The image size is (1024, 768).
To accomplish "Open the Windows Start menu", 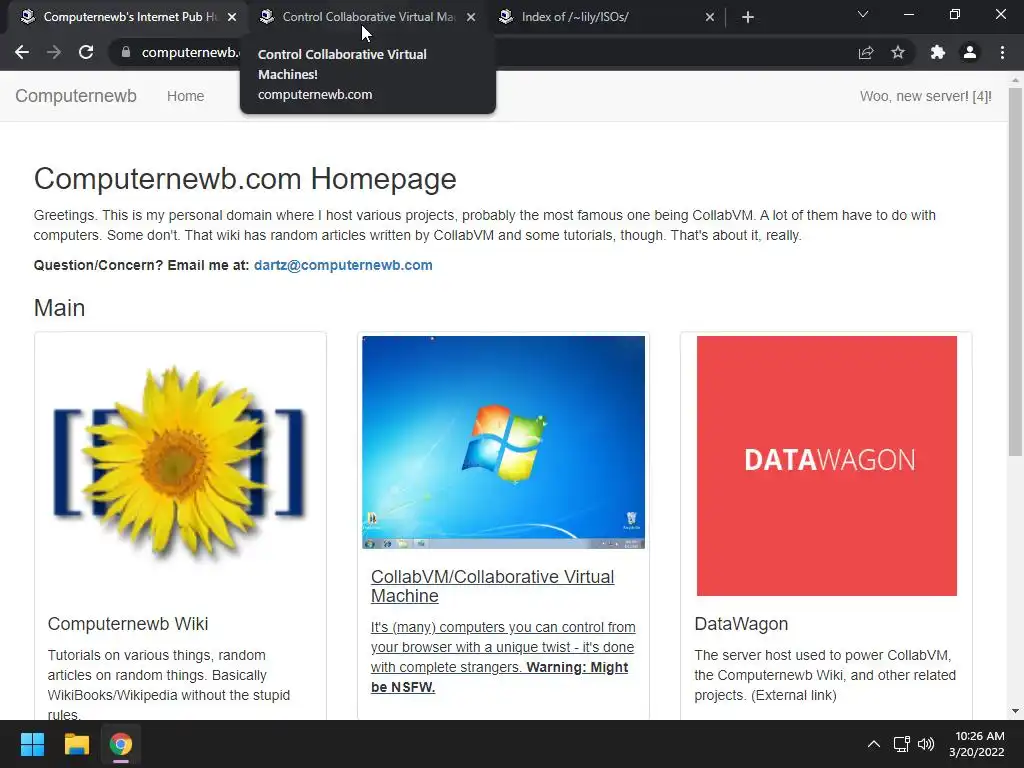I will (x=32, y=744).
